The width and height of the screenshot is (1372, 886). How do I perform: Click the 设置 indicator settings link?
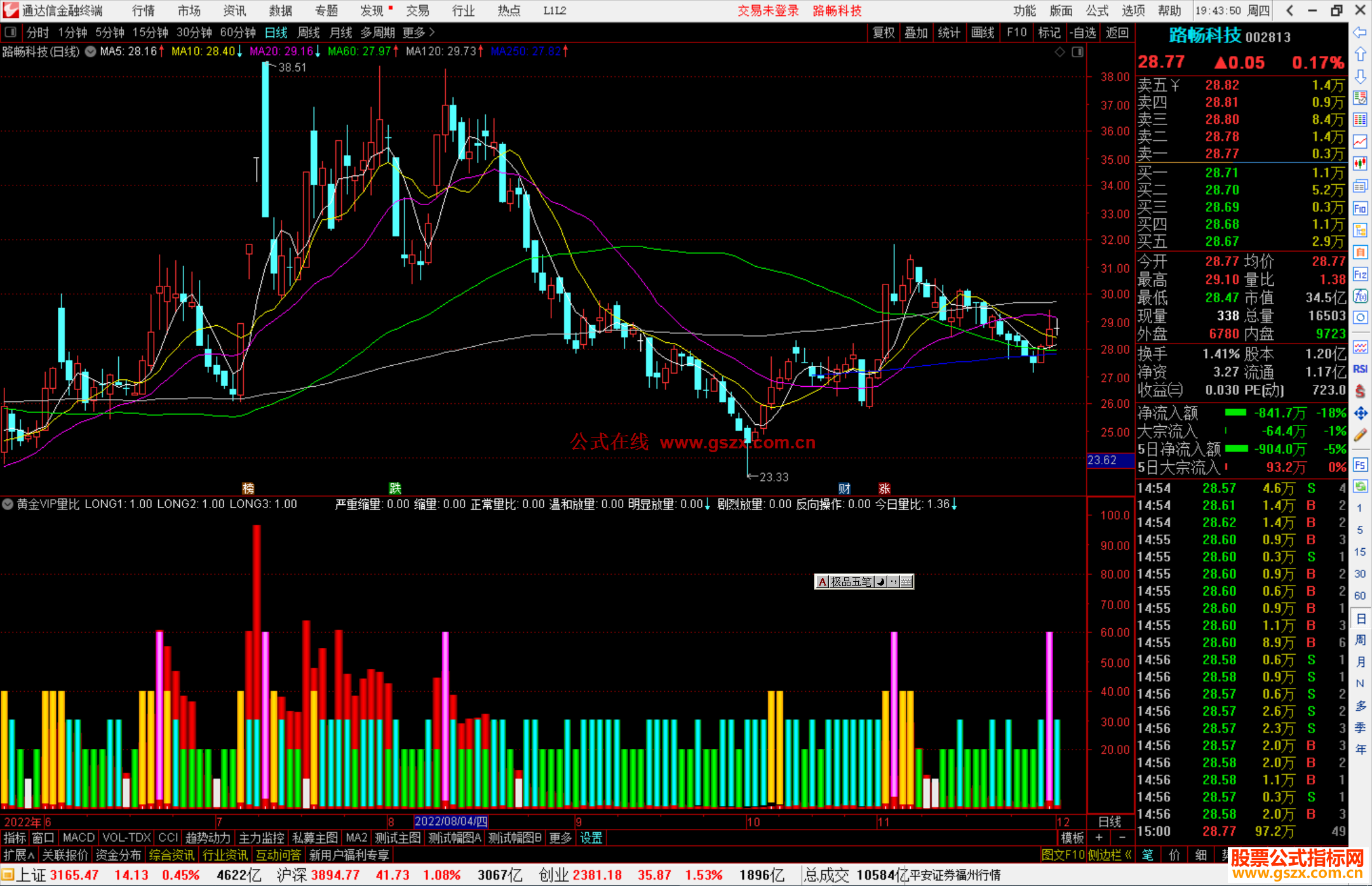(x=591, y=838)
